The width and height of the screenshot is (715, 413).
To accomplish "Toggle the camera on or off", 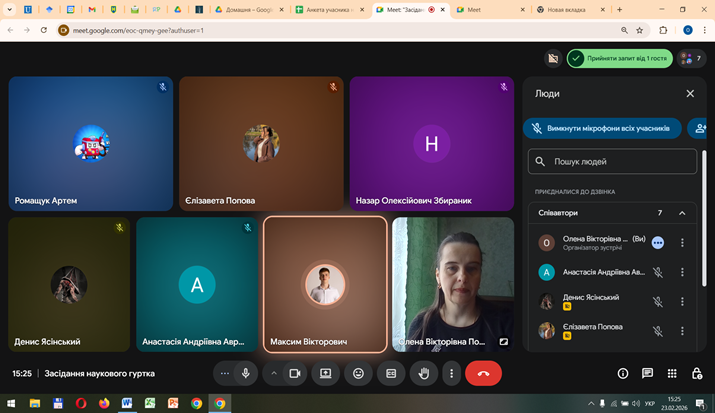I will coord(295,373).
